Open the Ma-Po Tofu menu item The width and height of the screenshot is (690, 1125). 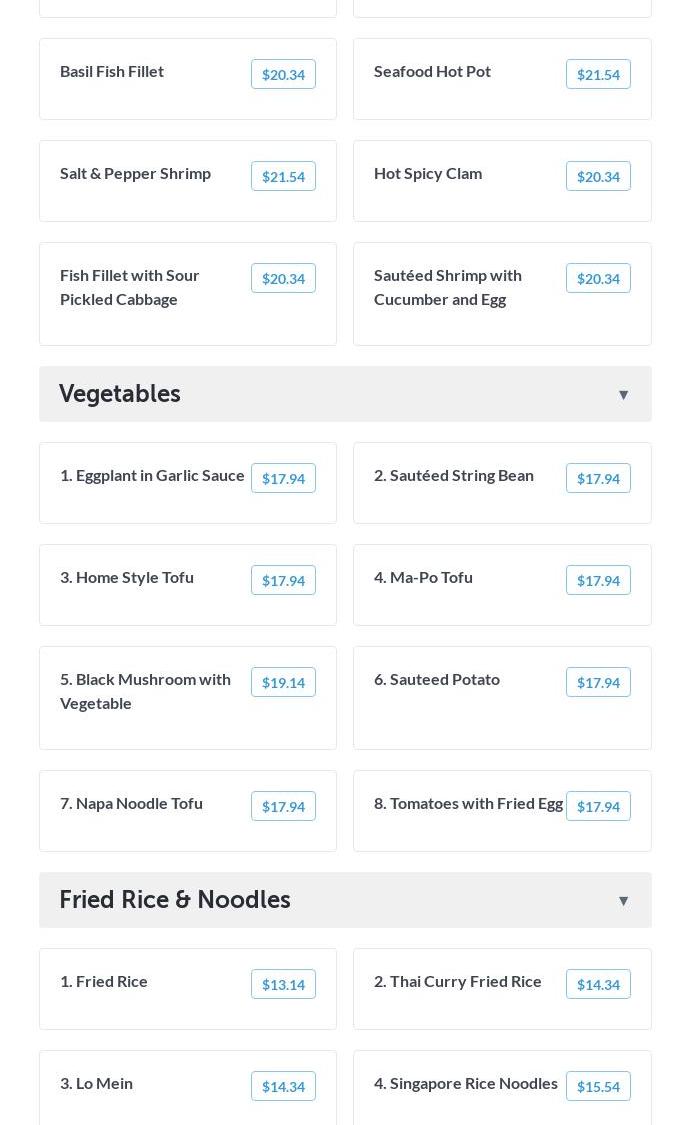[424, 577]
